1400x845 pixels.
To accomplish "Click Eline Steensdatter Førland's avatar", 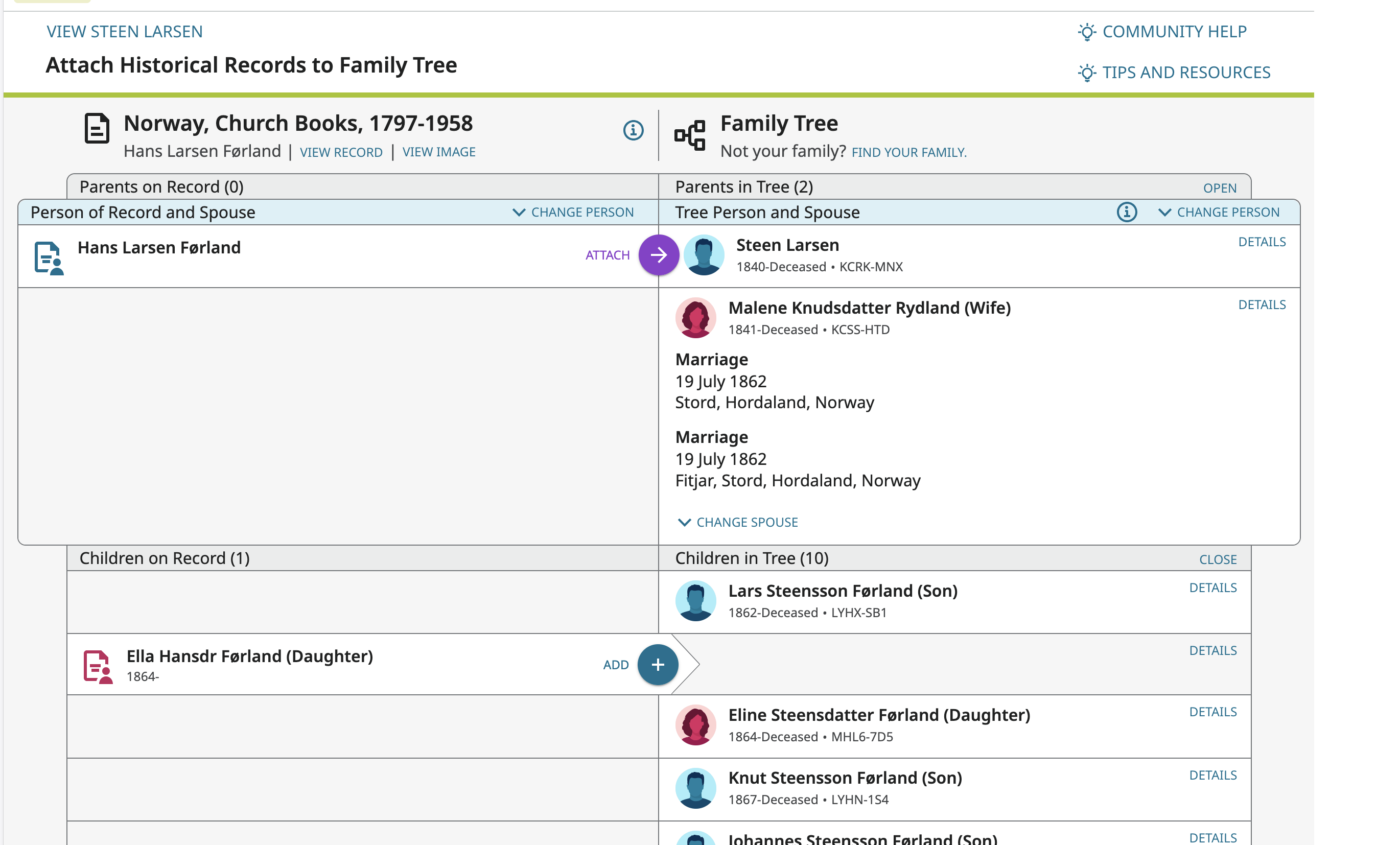I will click(x=695, y=725).
